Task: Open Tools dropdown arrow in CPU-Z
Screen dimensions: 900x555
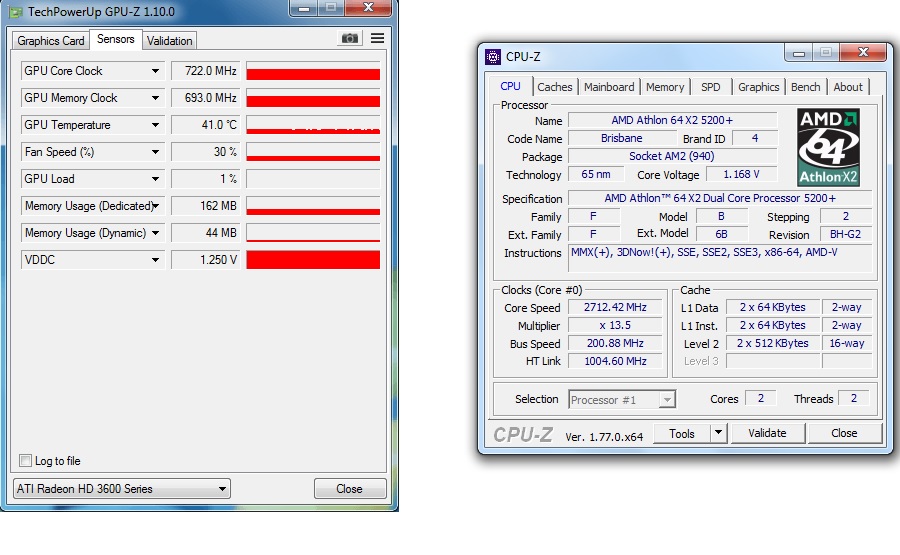Action: pos(718,433)
